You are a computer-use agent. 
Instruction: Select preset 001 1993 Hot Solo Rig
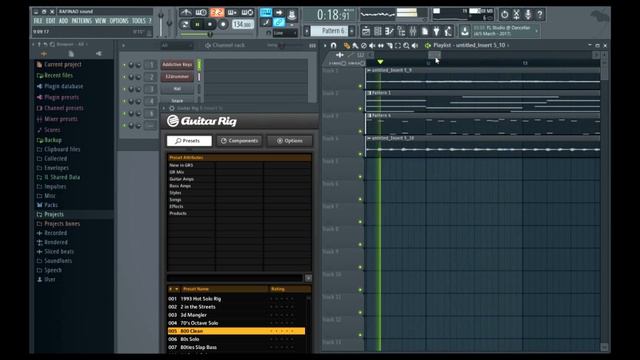click(x=236, y=299)
